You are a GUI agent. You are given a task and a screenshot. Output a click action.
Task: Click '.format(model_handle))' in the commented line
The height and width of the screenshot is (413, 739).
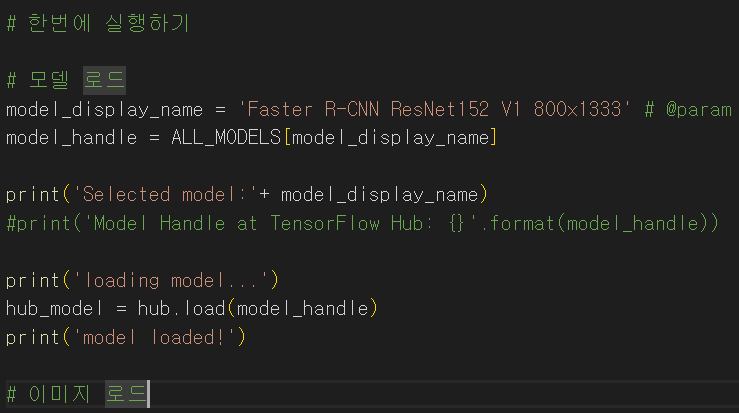pos(599,223)
